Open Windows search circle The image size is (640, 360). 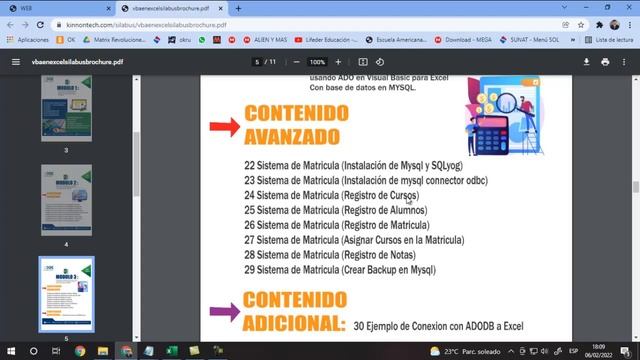[x=33, y=351]
